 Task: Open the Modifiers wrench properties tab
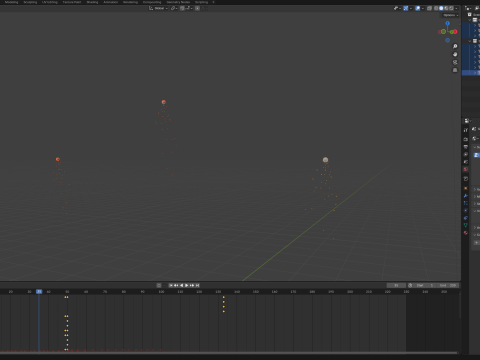click(x=466, y=196)
